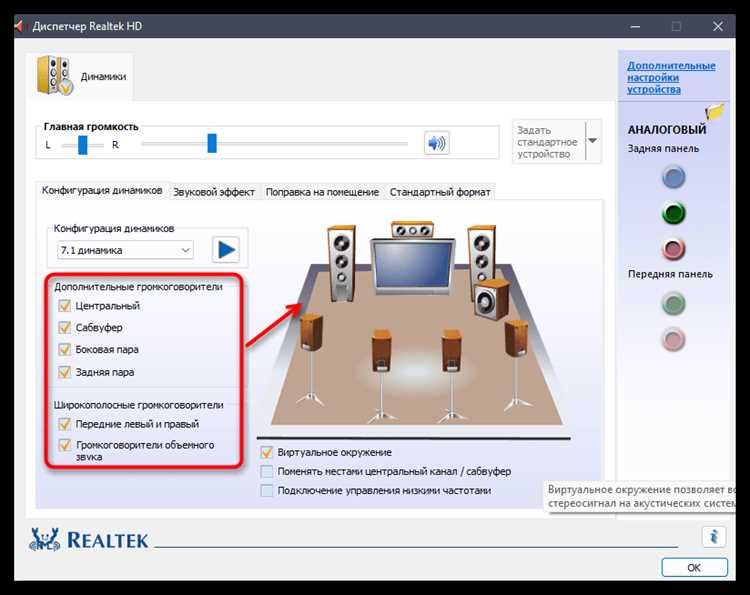The height and width of the screenshot is (595, 750).
Task: Switch to Звуковой эффект tab
Action: (x=213, y=192)
